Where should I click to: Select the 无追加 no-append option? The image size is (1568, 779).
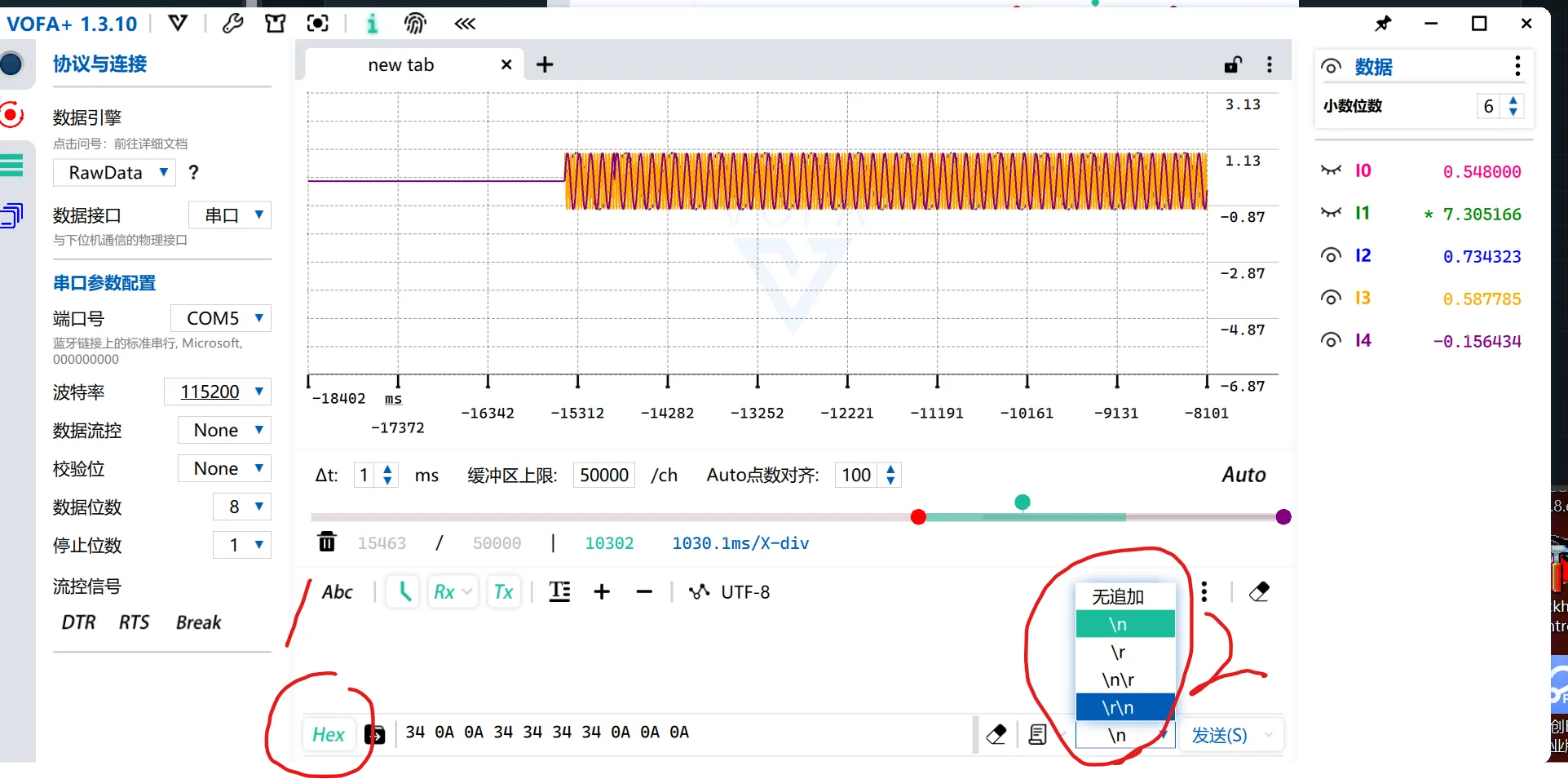1125,596
